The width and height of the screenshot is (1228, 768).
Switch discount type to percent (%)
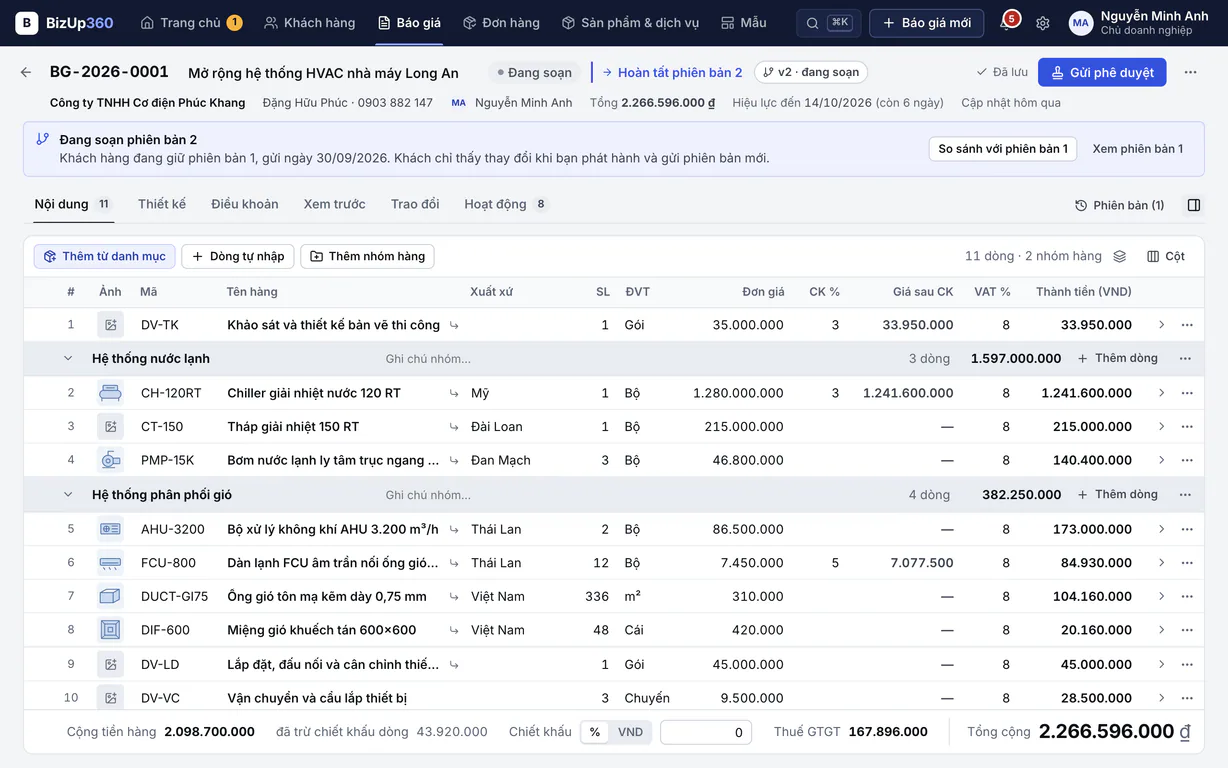point(595,732)
